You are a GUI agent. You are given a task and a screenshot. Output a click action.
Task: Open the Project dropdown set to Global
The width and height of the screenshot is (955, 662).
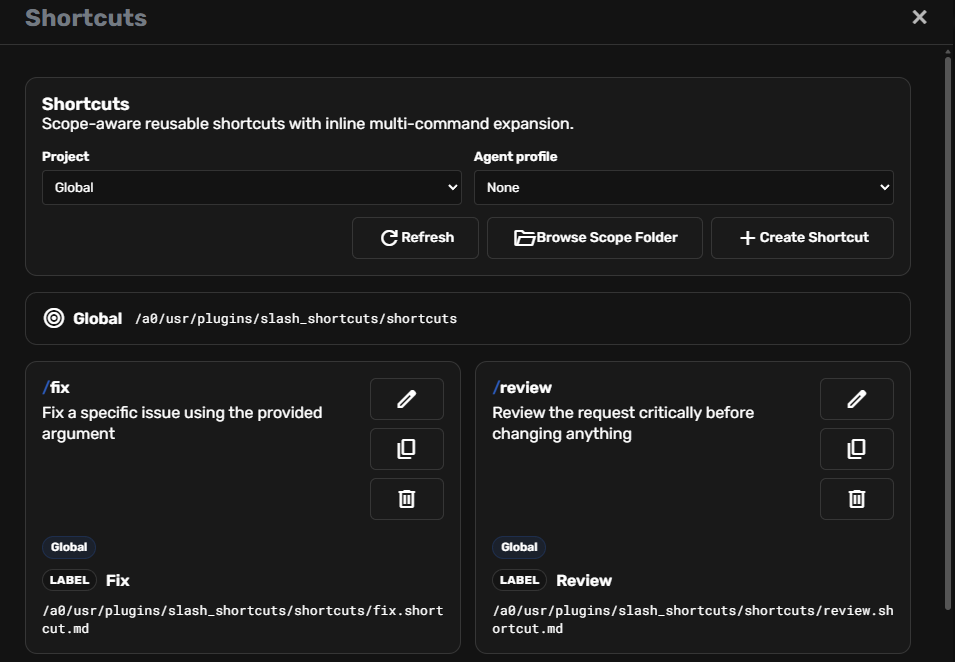(x=252, y=188)
